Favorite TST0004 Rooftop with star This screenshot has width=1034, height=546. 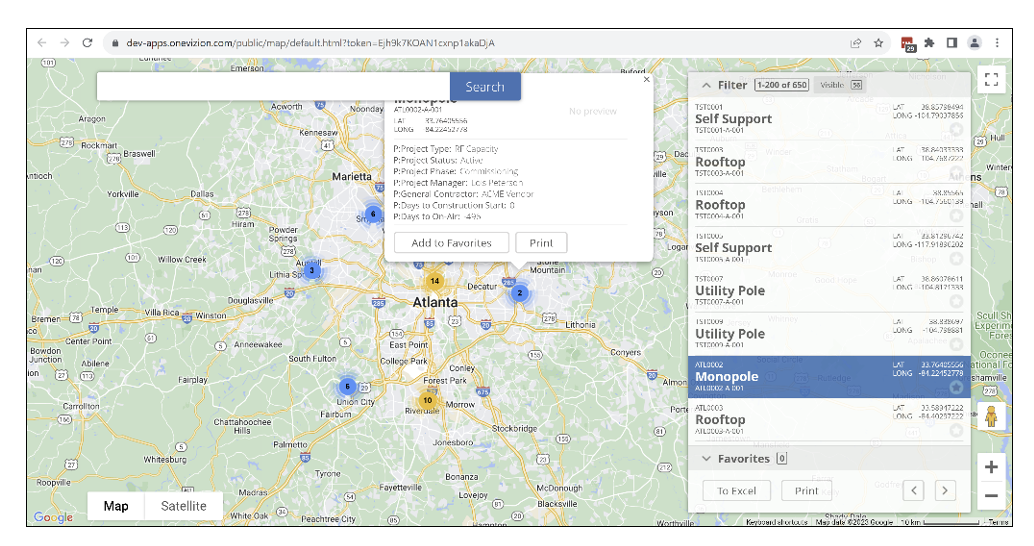click(x=956, y=216)
